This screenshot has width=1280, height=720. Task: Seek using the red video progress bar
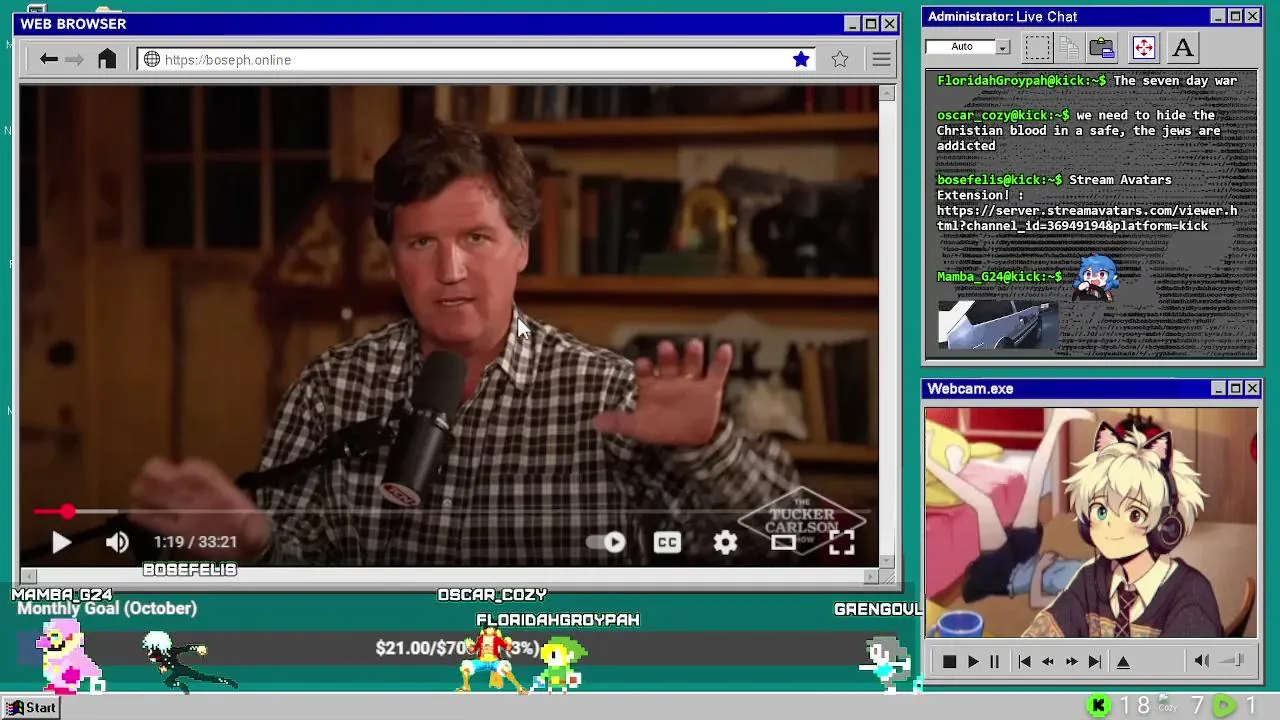[450, 512]
